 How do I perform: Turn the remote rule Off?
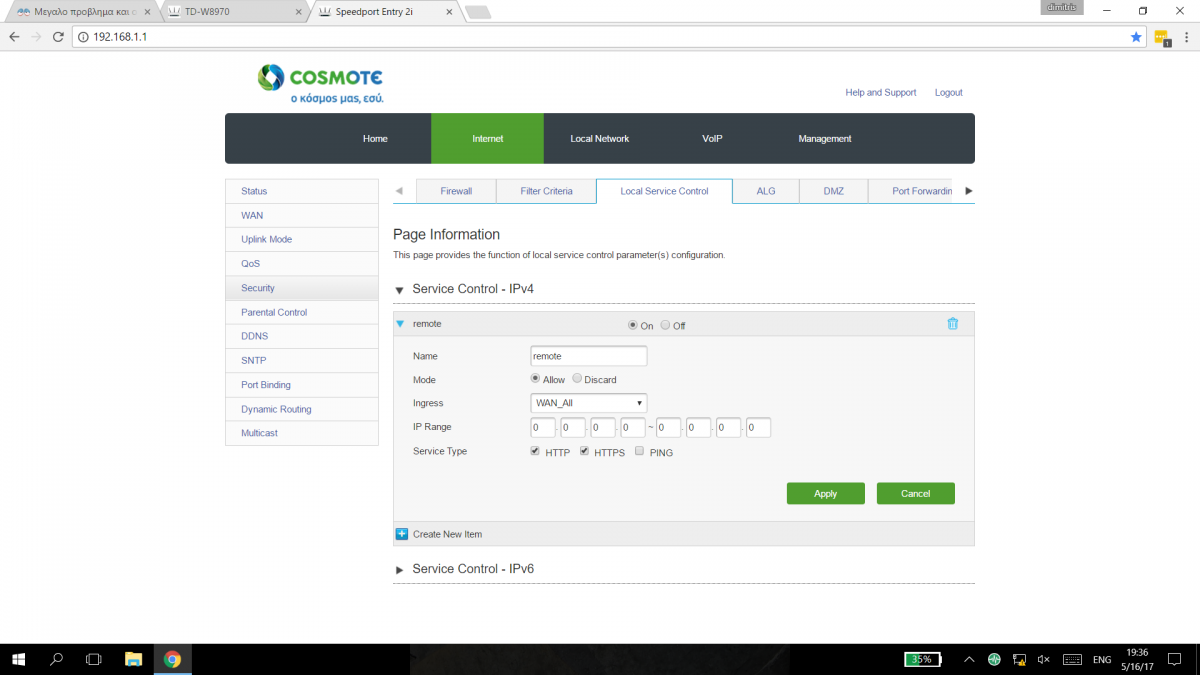pos(665,325)
